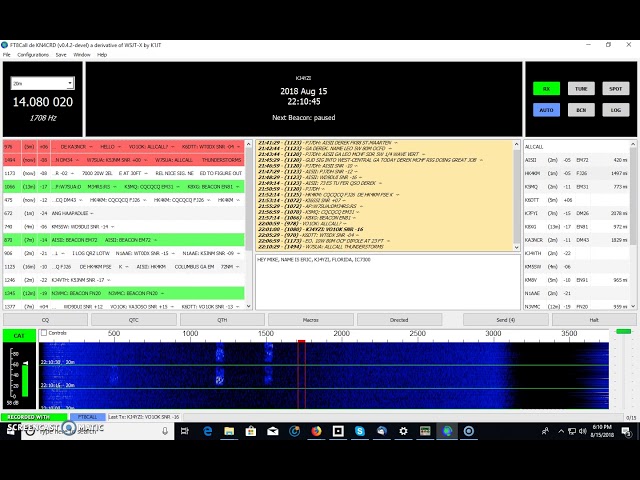This screenshot has width=640, height=480.
Task: Open the Mail app on the taskbar
Action: tap(273, 431)
